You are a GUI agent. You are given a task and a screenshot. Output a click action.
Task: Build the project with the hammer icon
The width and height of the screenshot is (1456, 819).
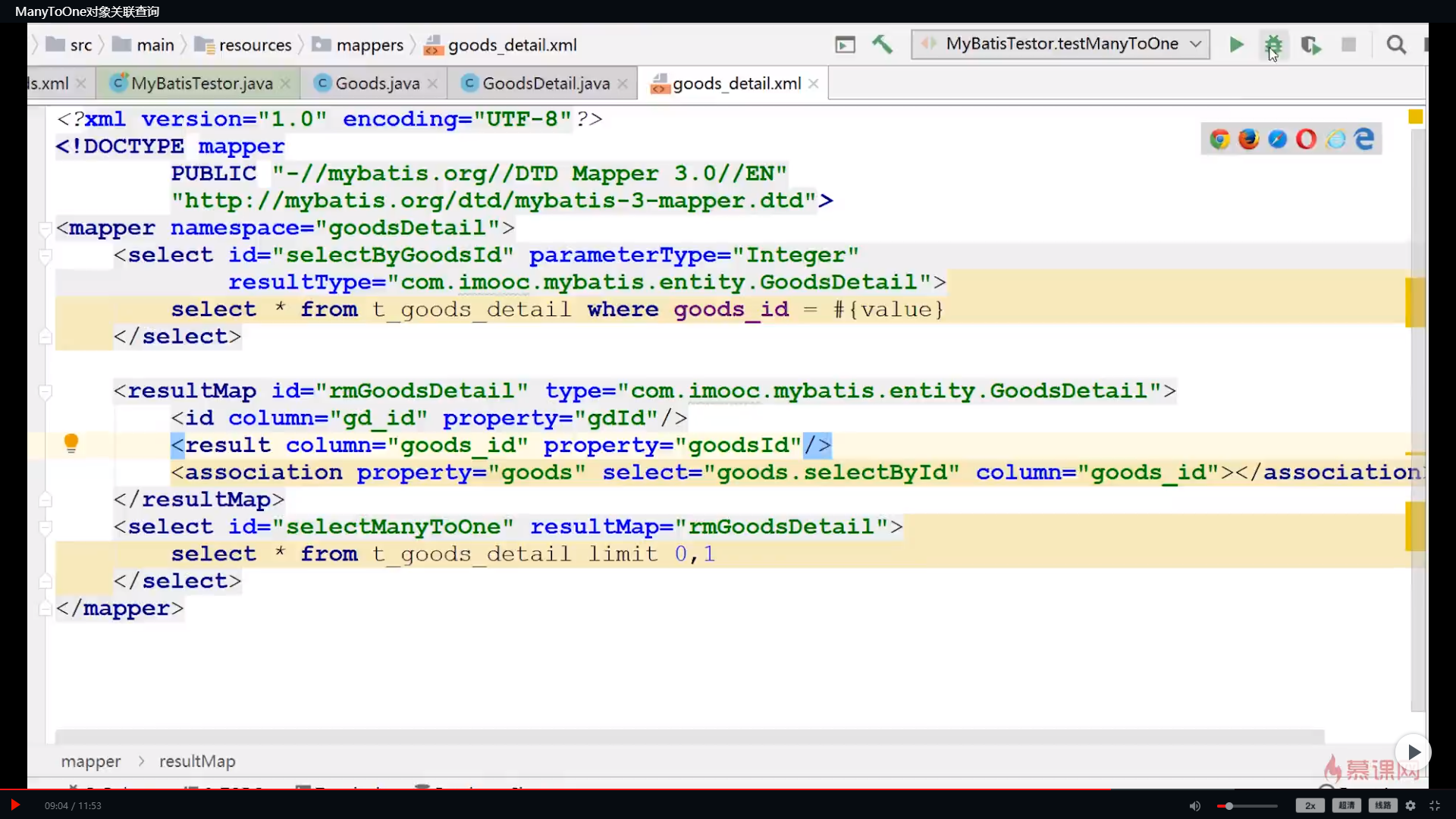882,45
